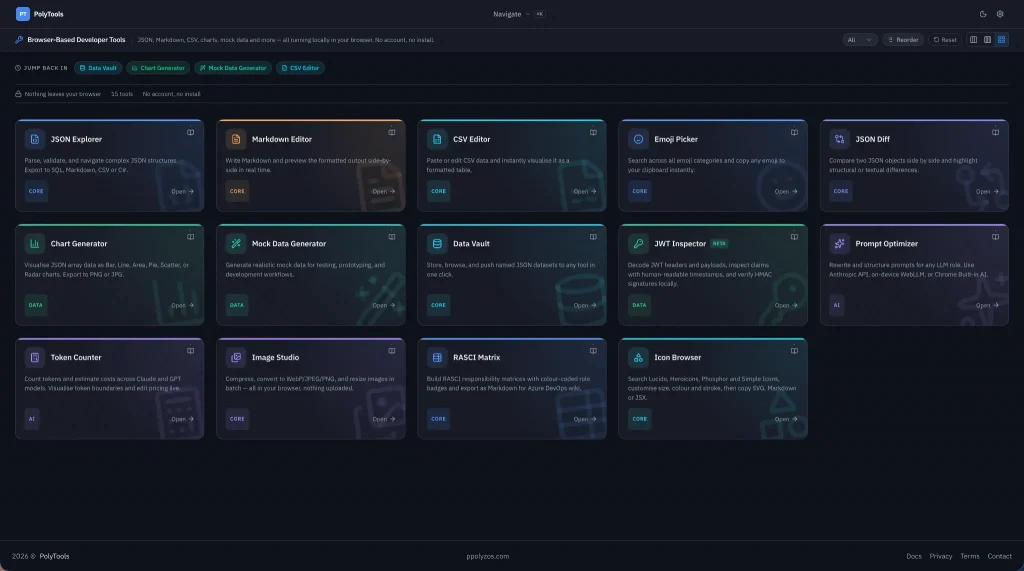Jump back into Data Vault chip
The image size is (1024, 571).
click(x=98, y=68)
